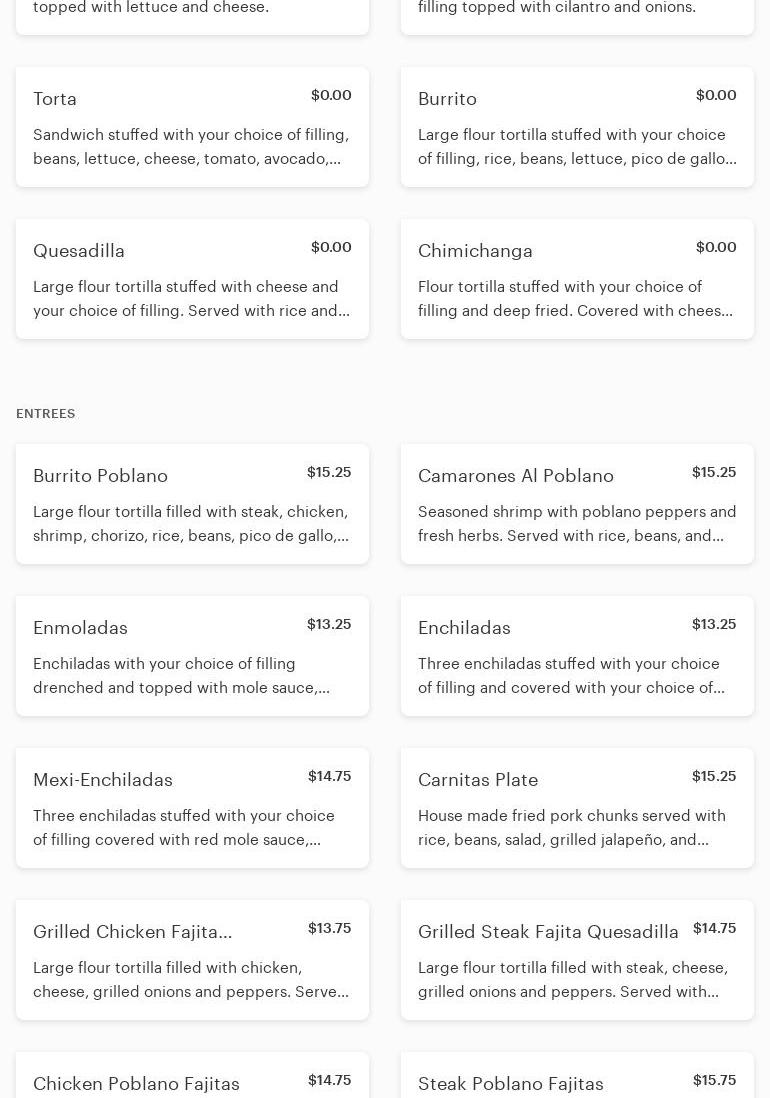This screenshot has height=1098, width=770.
Task: Select Grilled Steak Fajita Quesadilla
Action: tap(577, 959)
